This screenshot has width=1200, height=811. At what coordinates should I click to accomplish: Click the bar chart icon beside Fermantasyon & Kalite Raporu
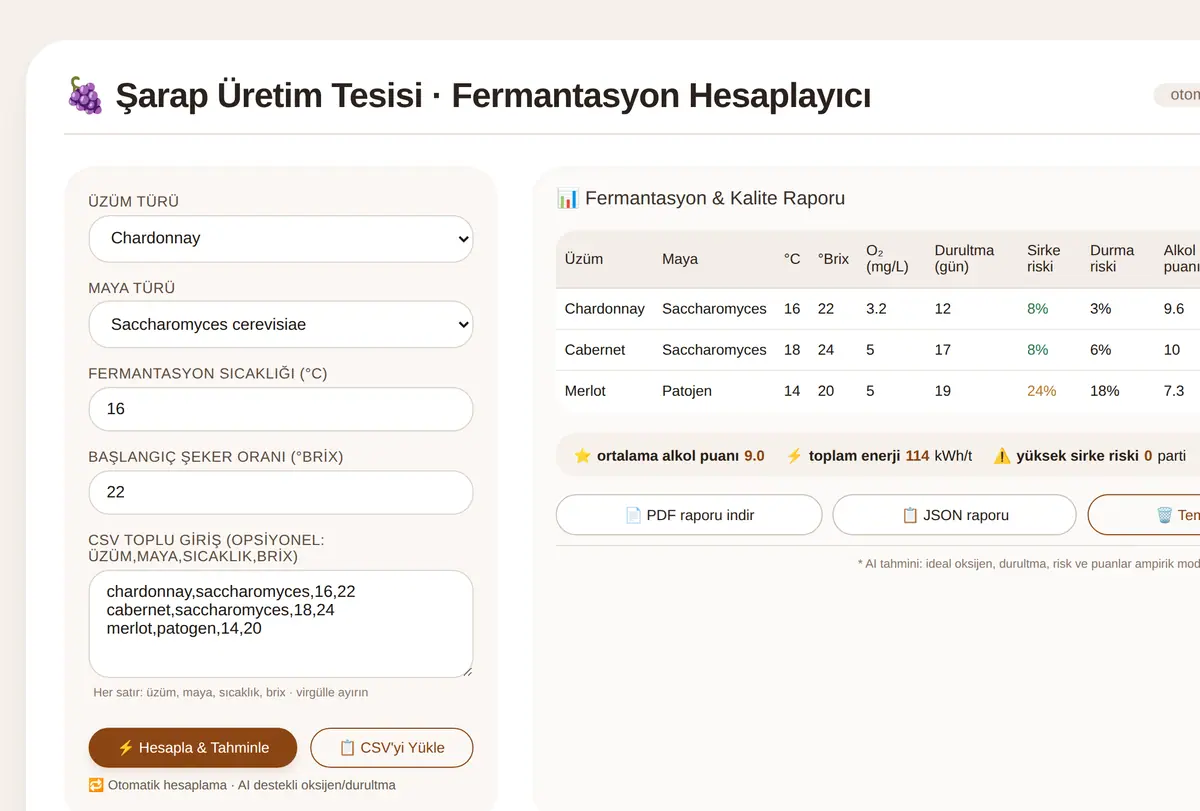click(567, 198)
